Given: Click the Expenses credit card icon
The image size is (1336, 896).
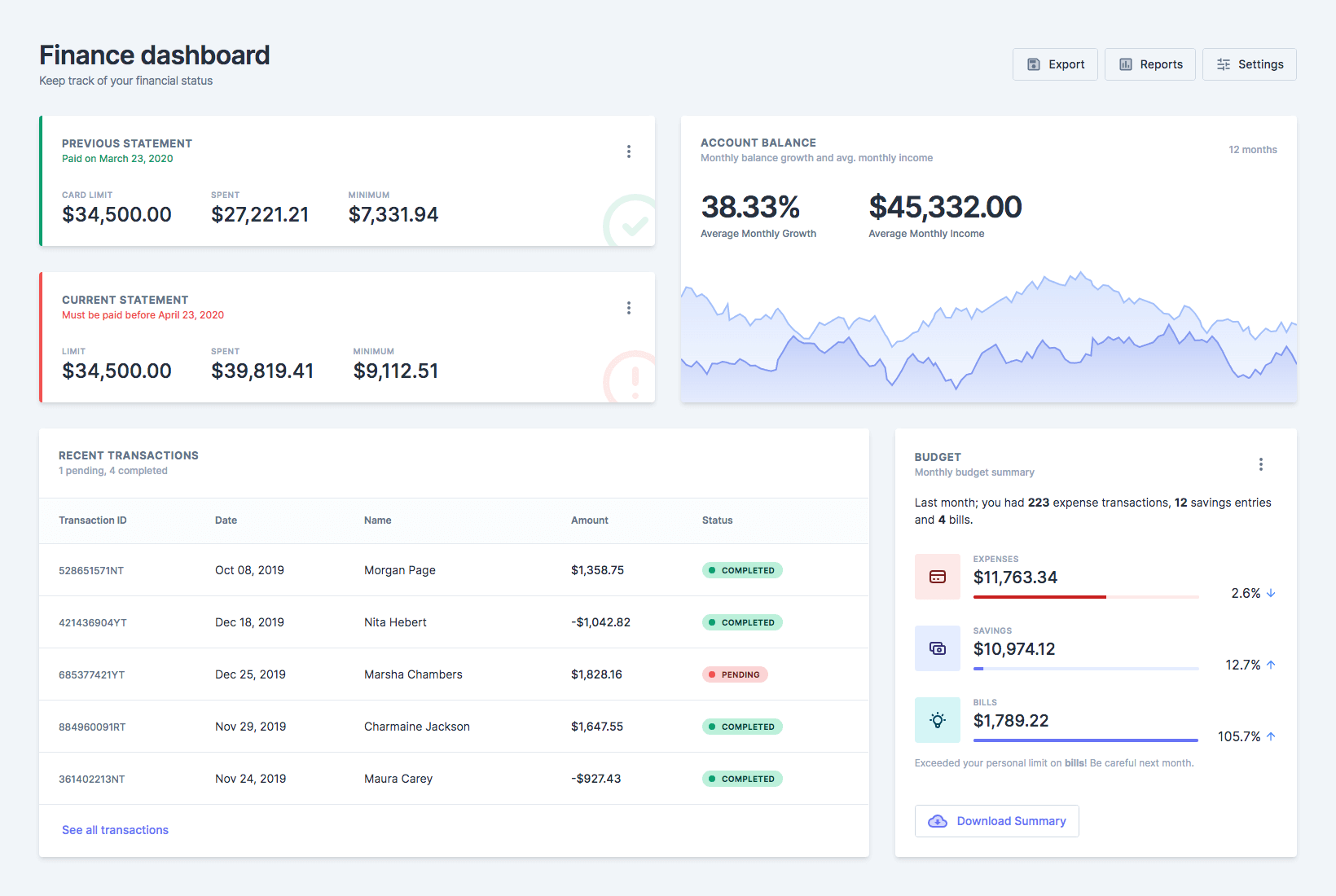Looking at the screenshot, I should coord(937,577).
